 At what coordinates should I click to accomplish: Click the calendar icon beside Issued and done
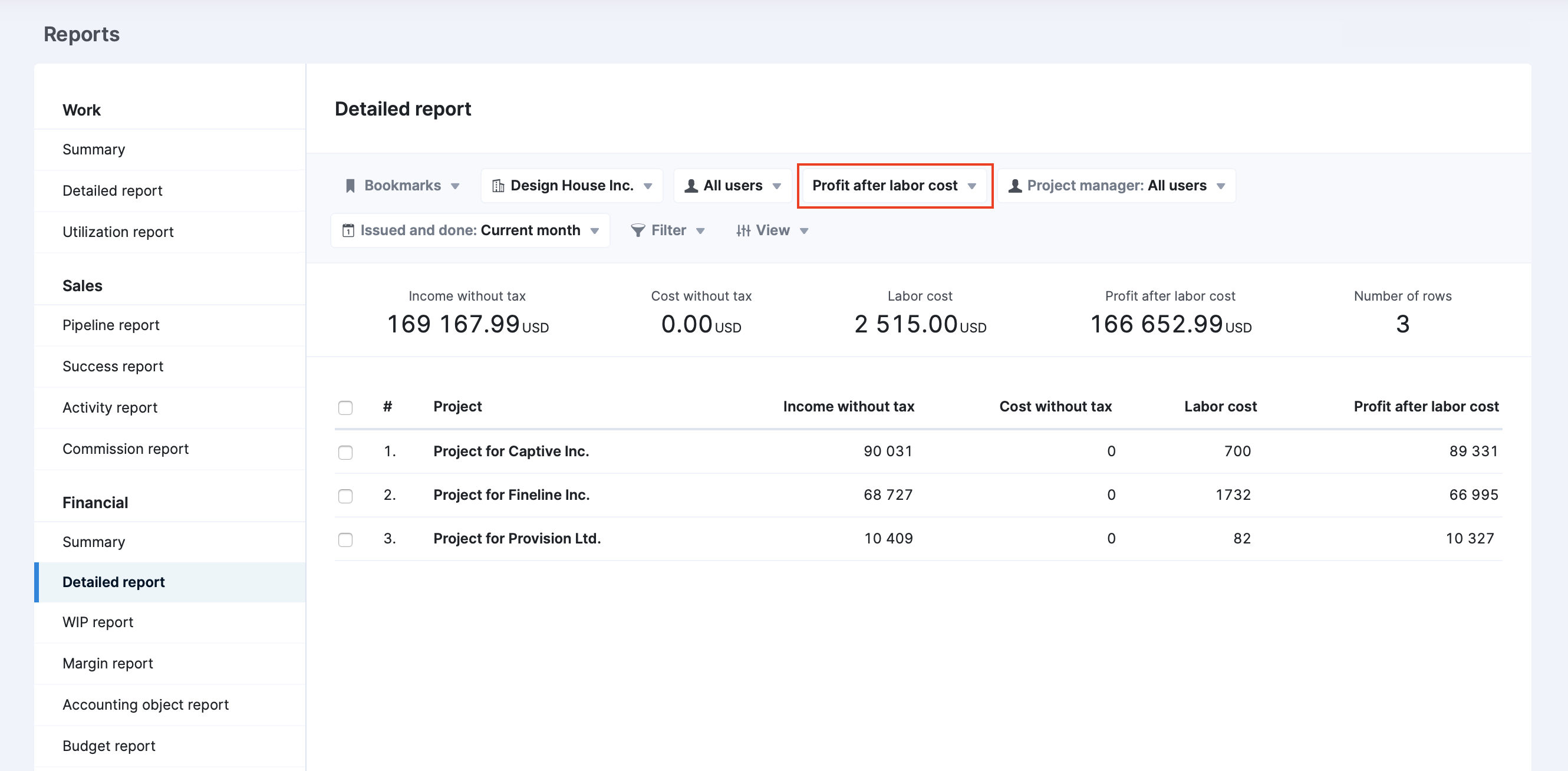[348, 230]
